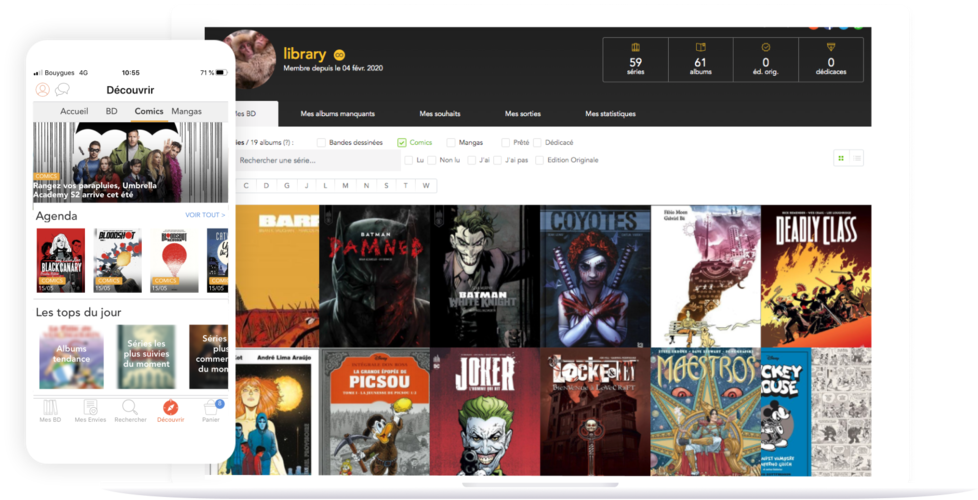Viewport: 978px width, 500px height.
Task: Open the Coyotes comic cover
Action: pos(595,276)
